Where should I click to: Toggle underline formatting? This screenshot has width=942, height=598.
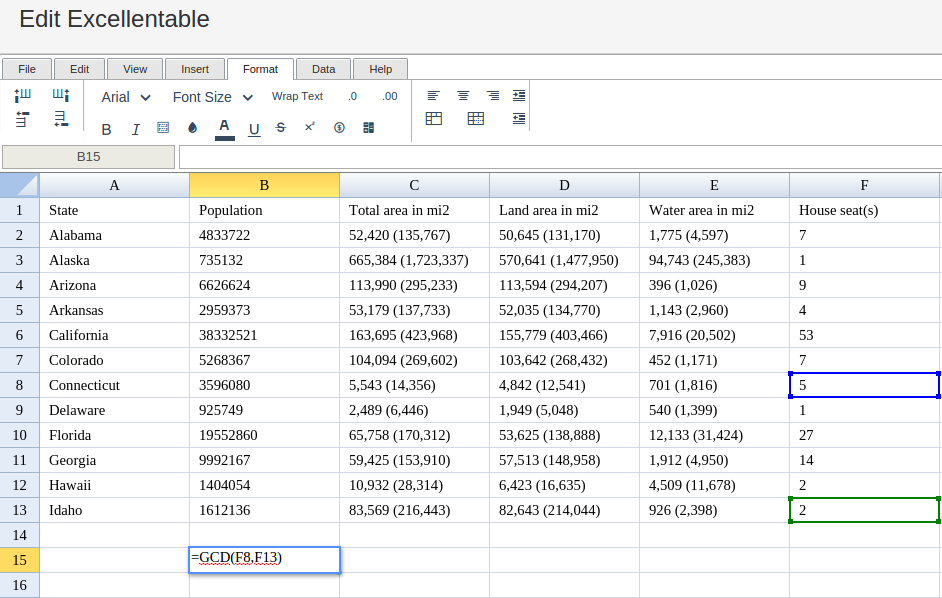pyautogui.click(x=254, y=129)
